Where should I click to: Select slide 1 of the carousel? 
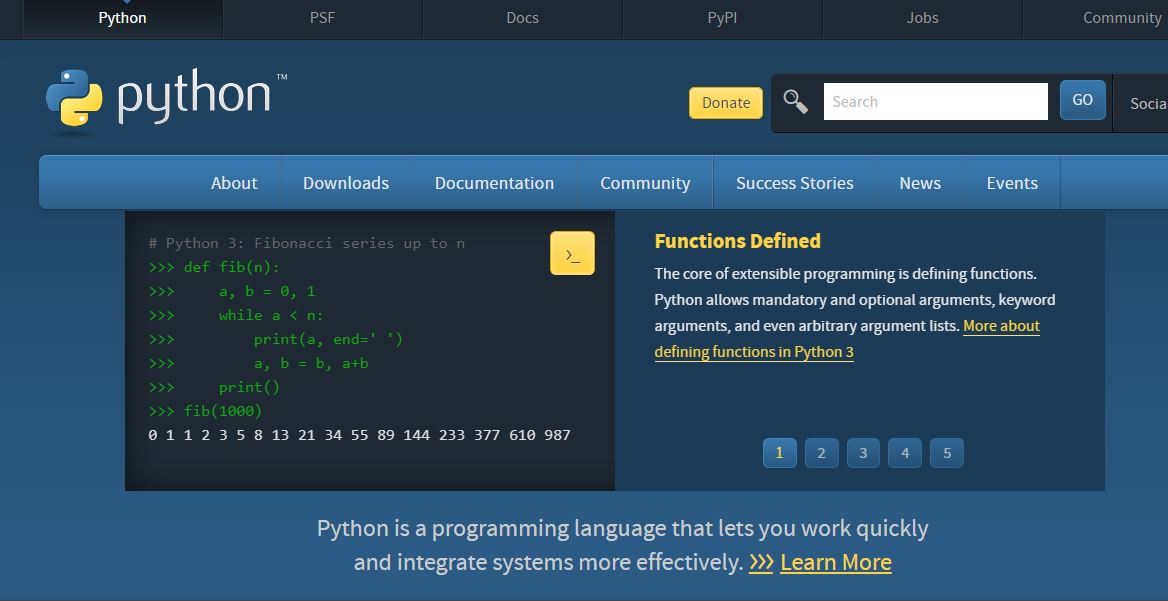779,453
